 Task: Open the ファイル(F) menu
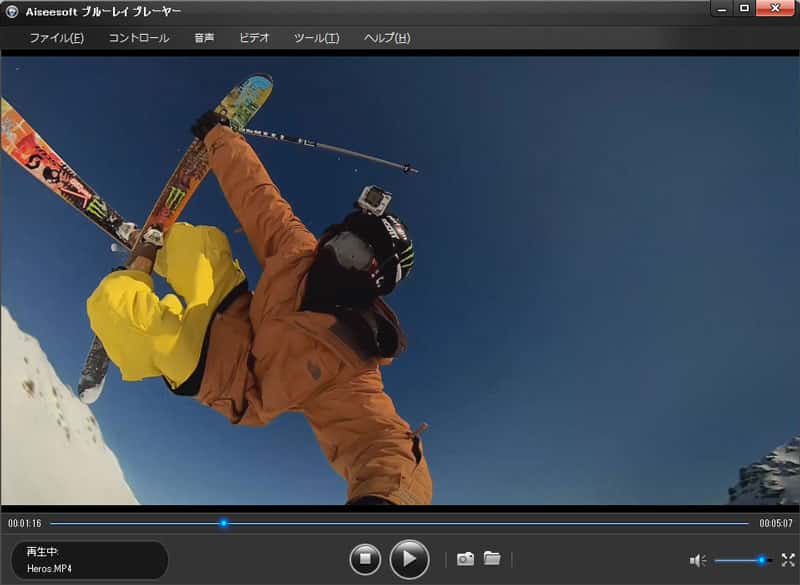pos(56,38)
